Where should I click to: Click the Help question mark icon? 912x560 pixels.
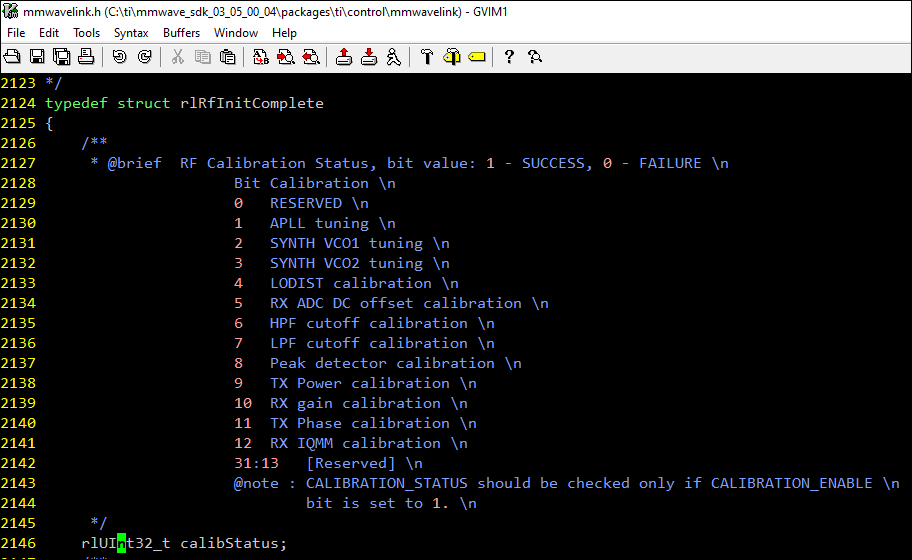click(x=510, y=56)
